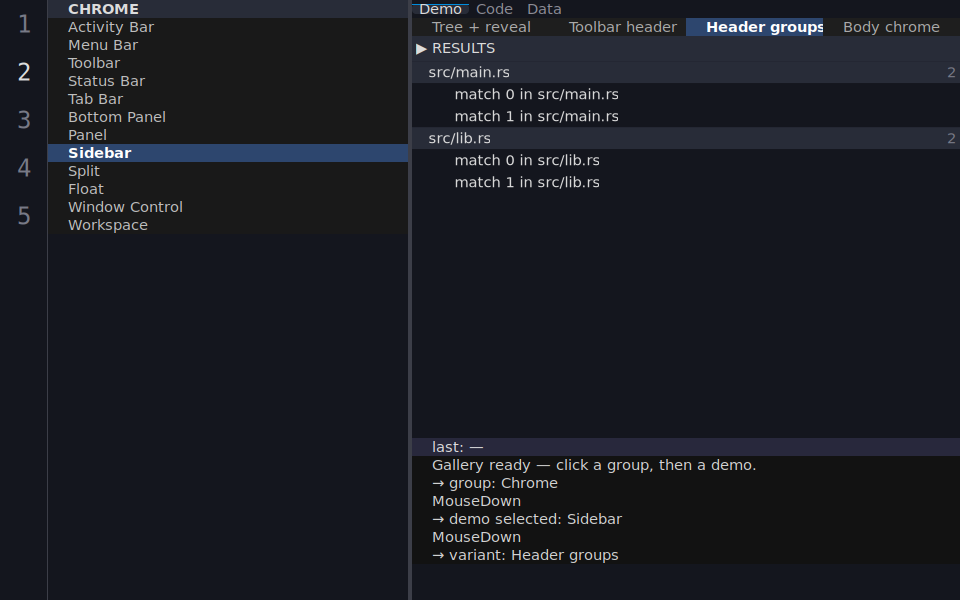Select the "→ variant: Header groups" log line

[x=686, y=555]
